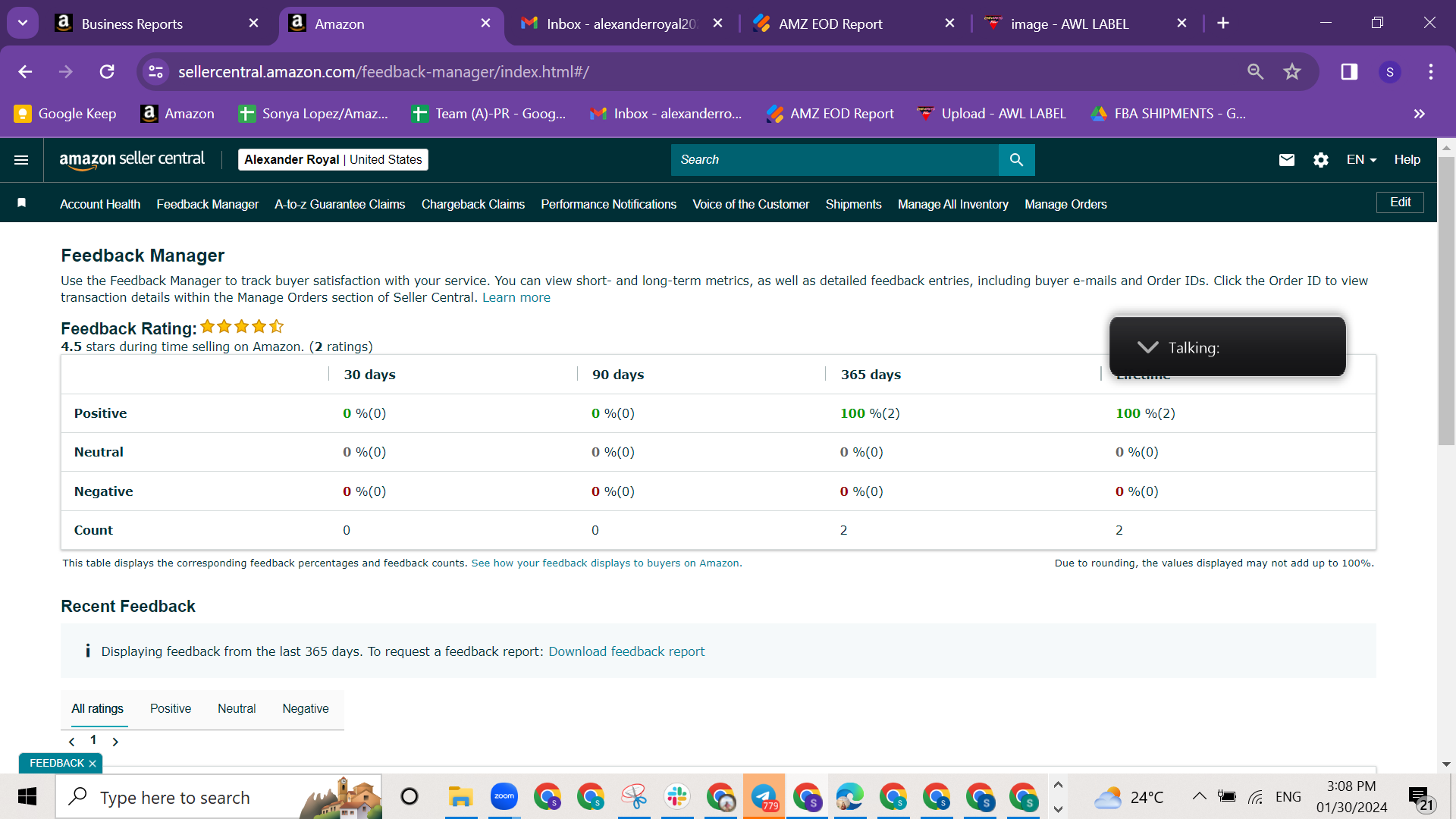Expand the EN language dropdown
Viewport: 1456px width, 819px height.
tap(1361, 160)
